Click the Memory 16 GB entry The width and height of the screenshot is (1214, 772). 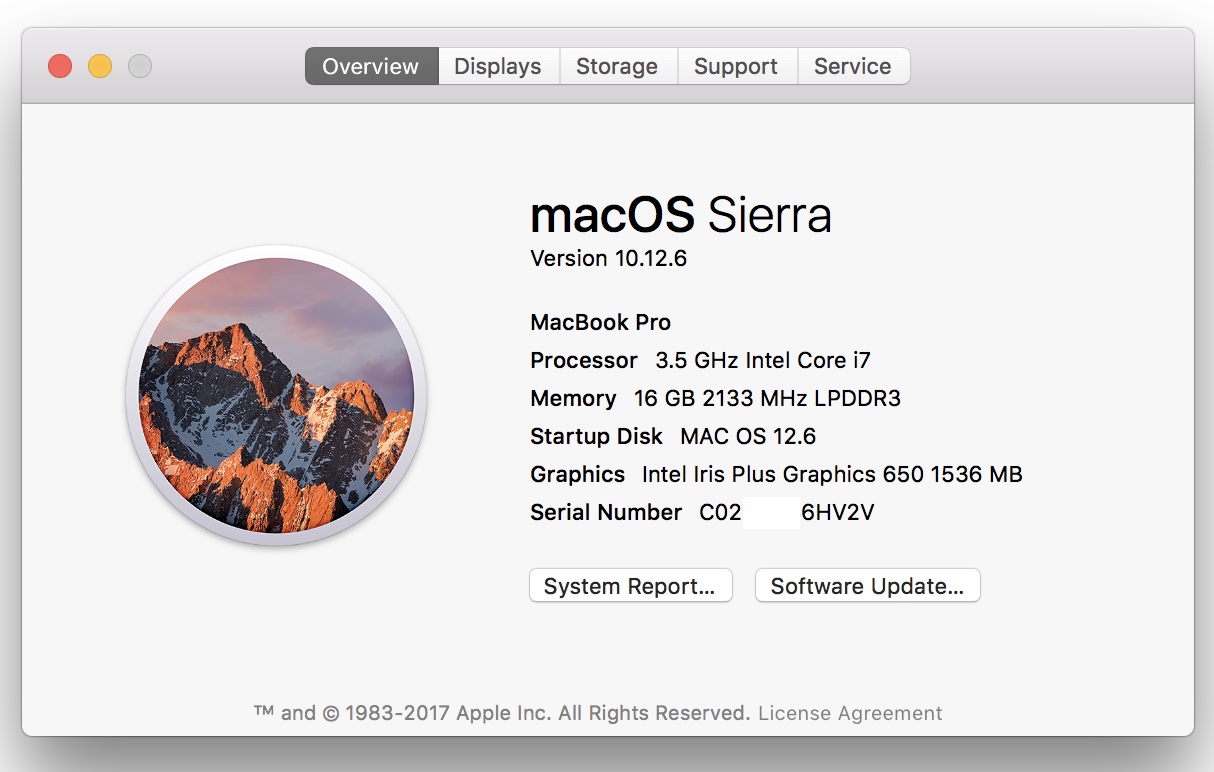pyautogui.click(x=715, y=398)
